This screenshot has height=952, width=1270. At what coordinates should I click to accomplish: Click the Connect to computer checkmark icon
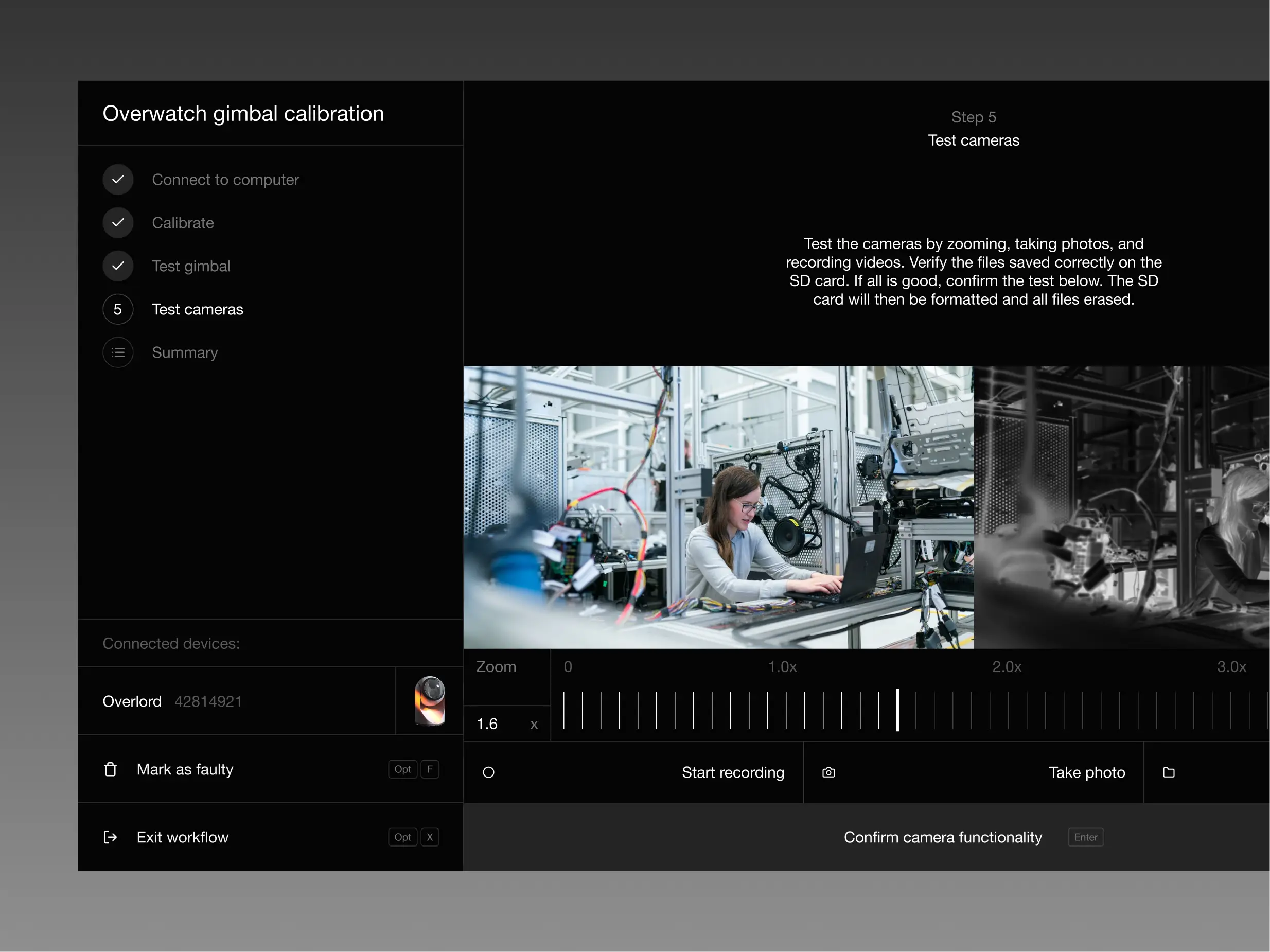coord(118,179)
